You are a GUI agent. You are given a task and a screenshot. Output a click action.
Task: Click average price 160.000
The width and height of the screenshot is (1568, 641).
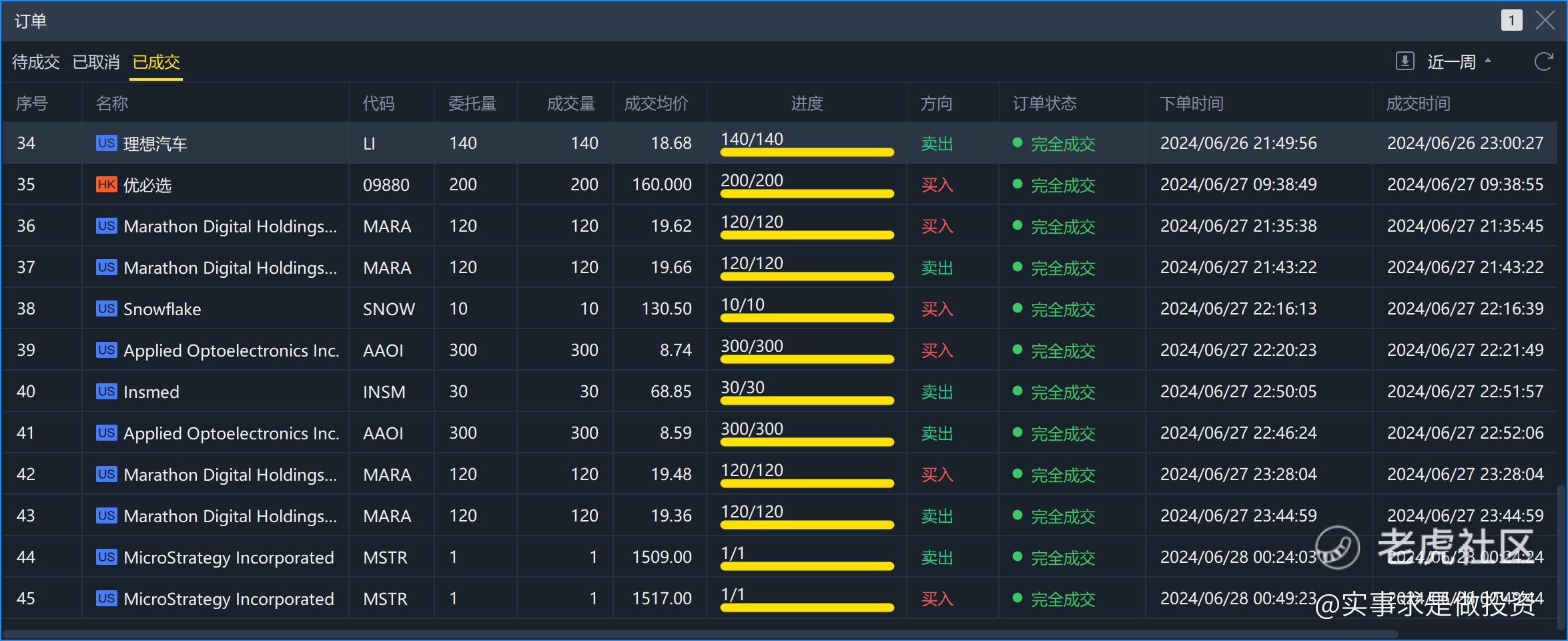(x=662, y=184)
